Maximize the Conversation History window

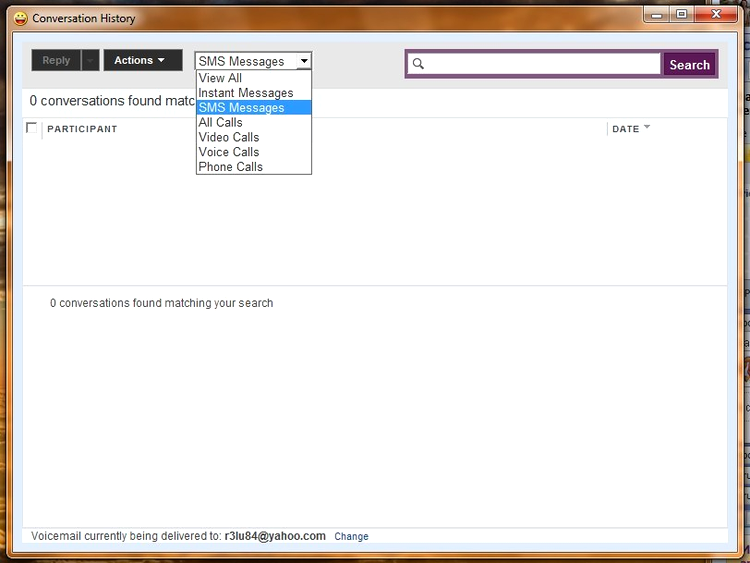681,14
